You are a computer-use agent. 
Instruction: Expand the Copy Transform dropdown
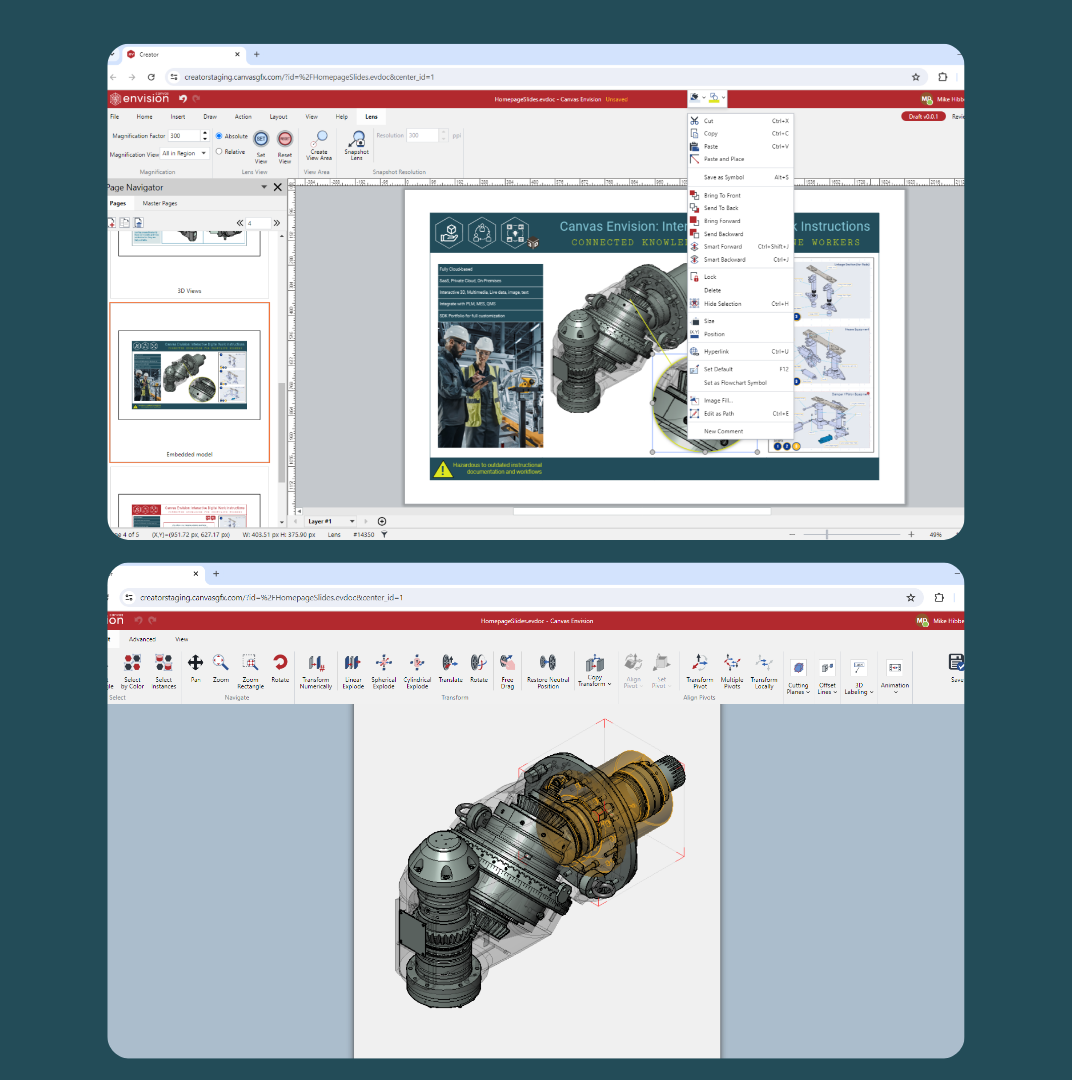coord(607,684)
